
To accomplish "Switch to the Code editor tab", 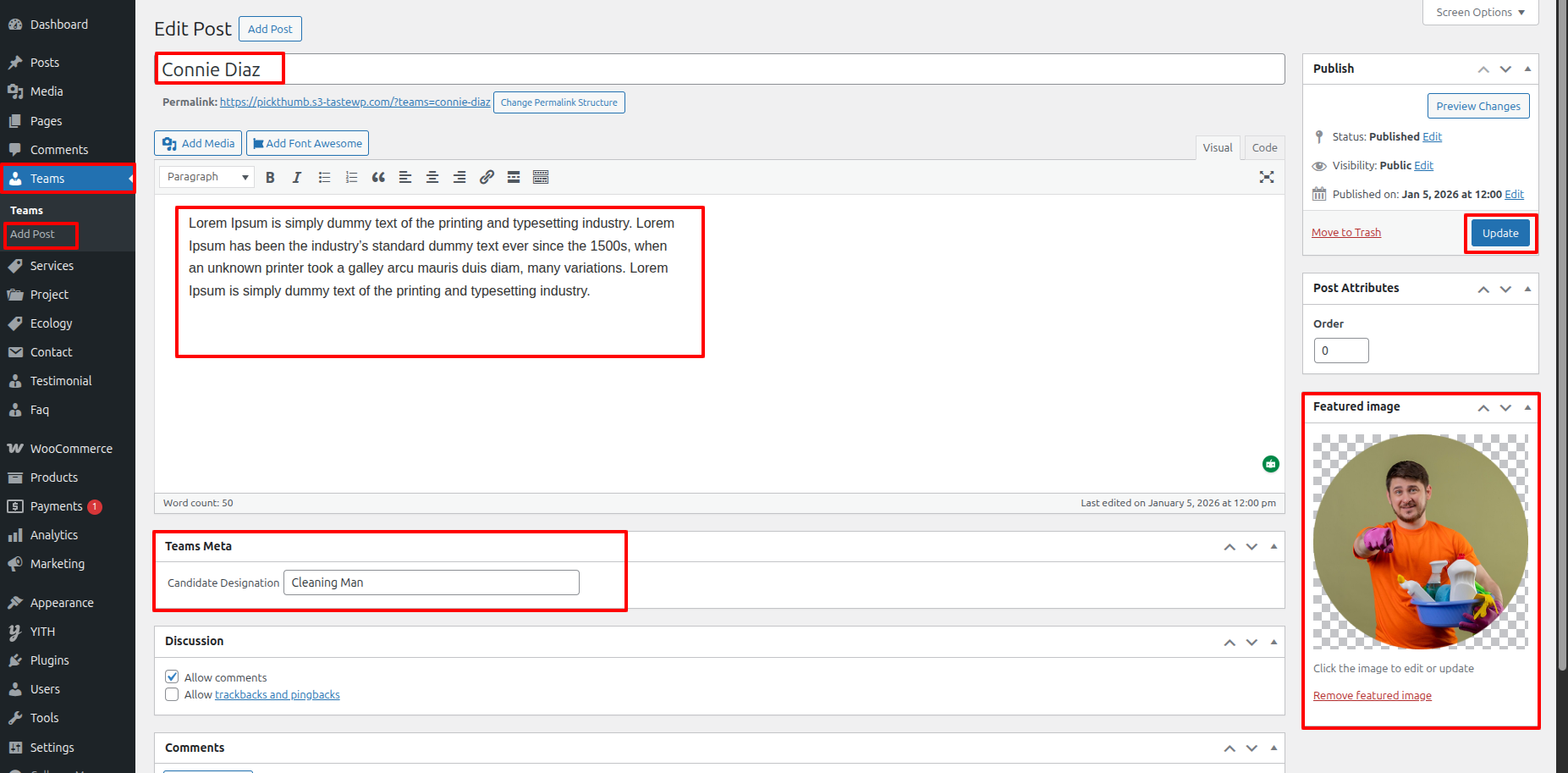I will point(1264,147).
